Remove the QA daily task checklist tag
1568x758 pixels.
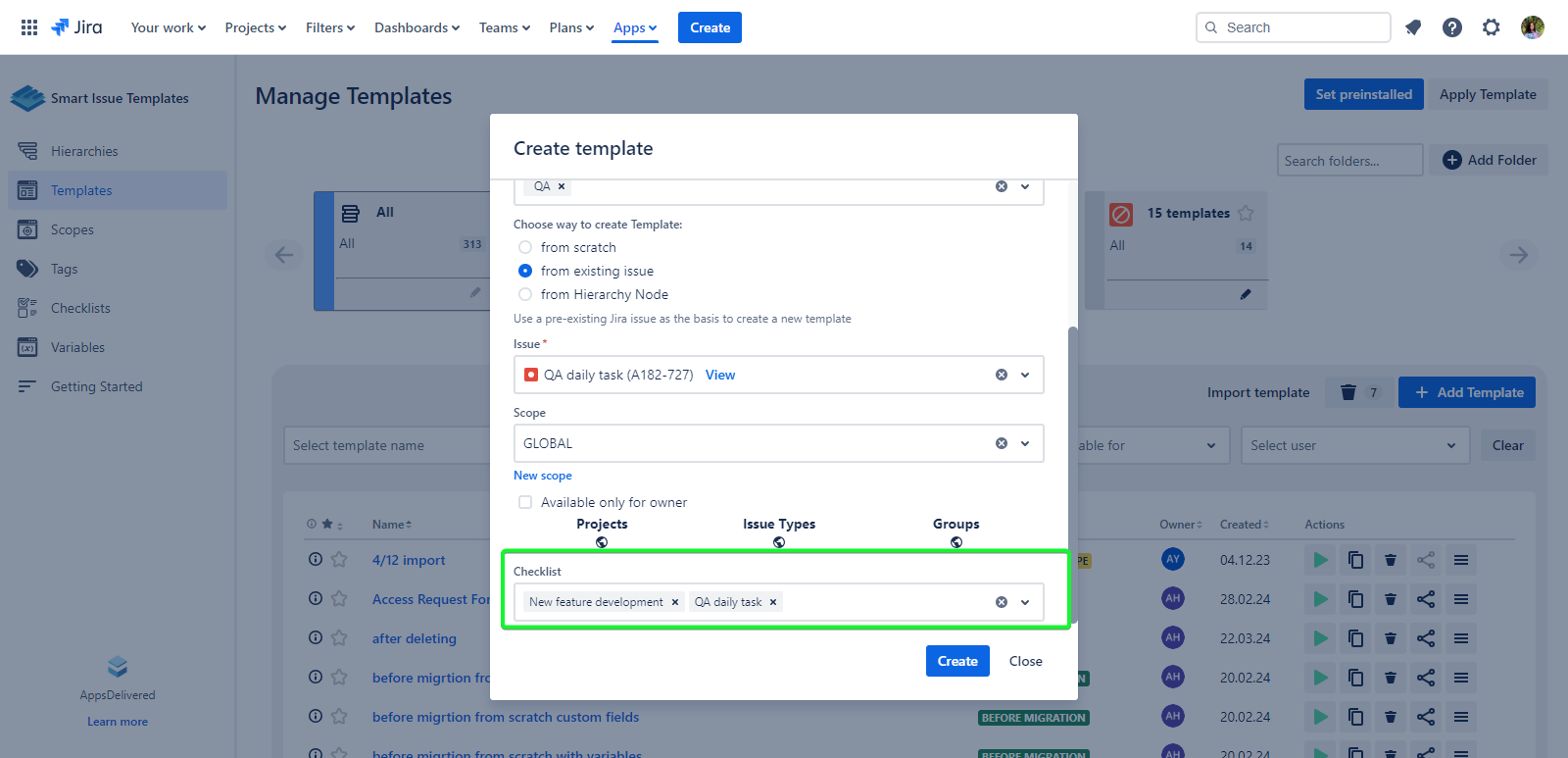(773, 602)
